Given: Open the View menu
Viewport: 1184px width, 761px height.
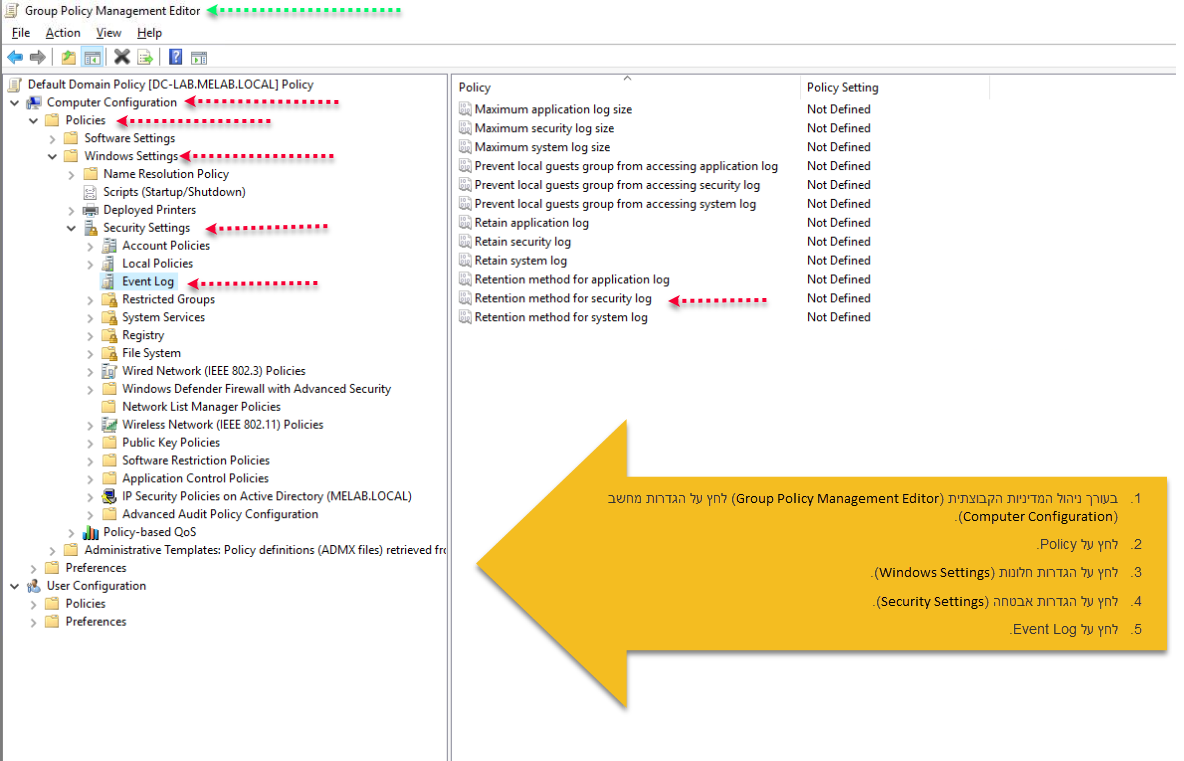Looking at the screenshot, I should (x=108, y=33).
